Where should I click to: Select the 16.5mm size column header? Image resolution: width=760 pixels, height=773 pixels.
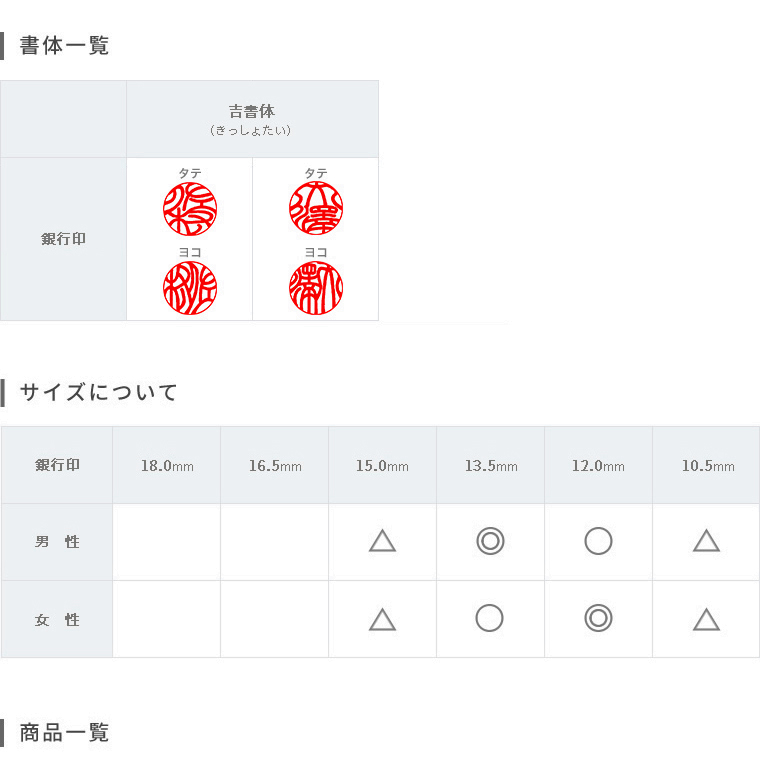(275, 465)
